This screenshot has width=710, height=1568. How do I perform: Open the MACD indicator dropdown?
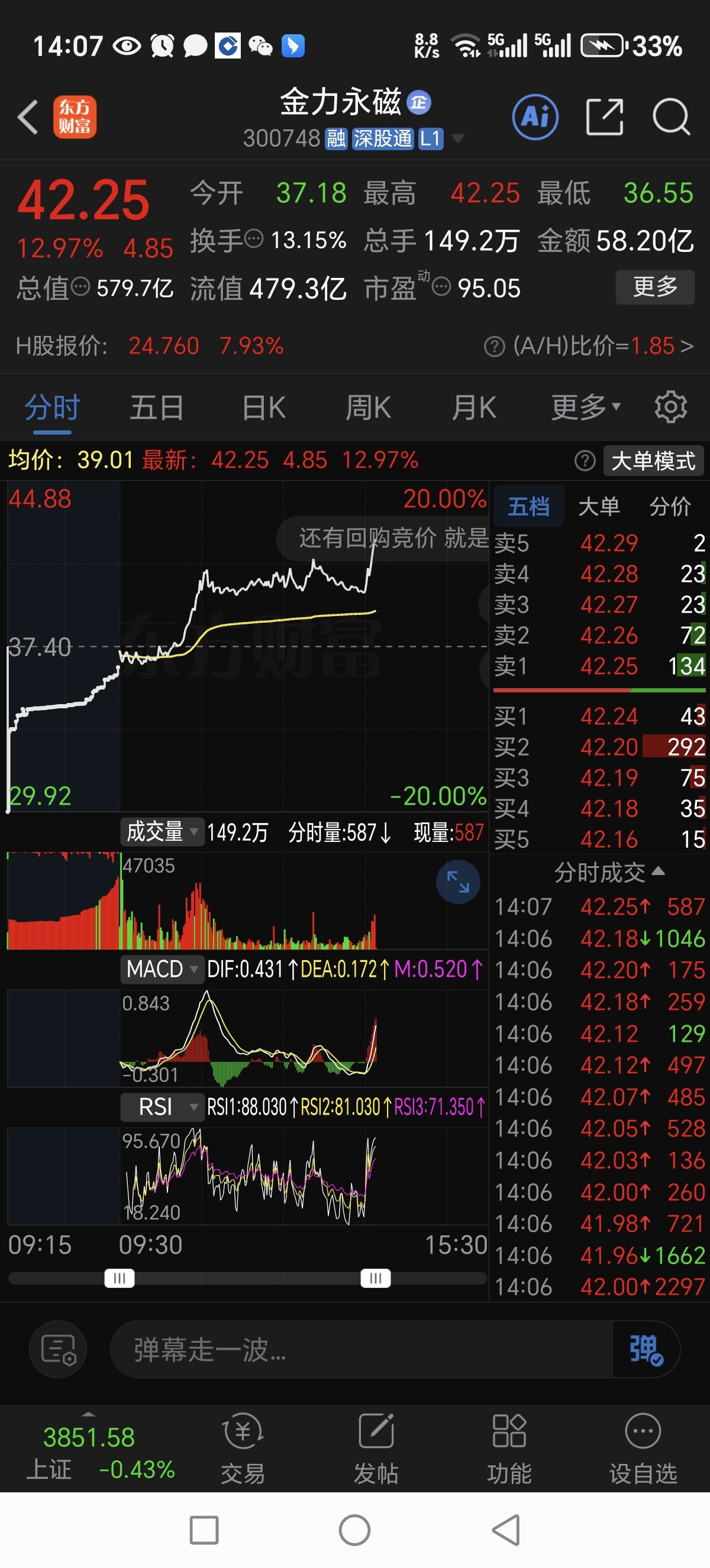pyautogui.click(x=162, y=968)
